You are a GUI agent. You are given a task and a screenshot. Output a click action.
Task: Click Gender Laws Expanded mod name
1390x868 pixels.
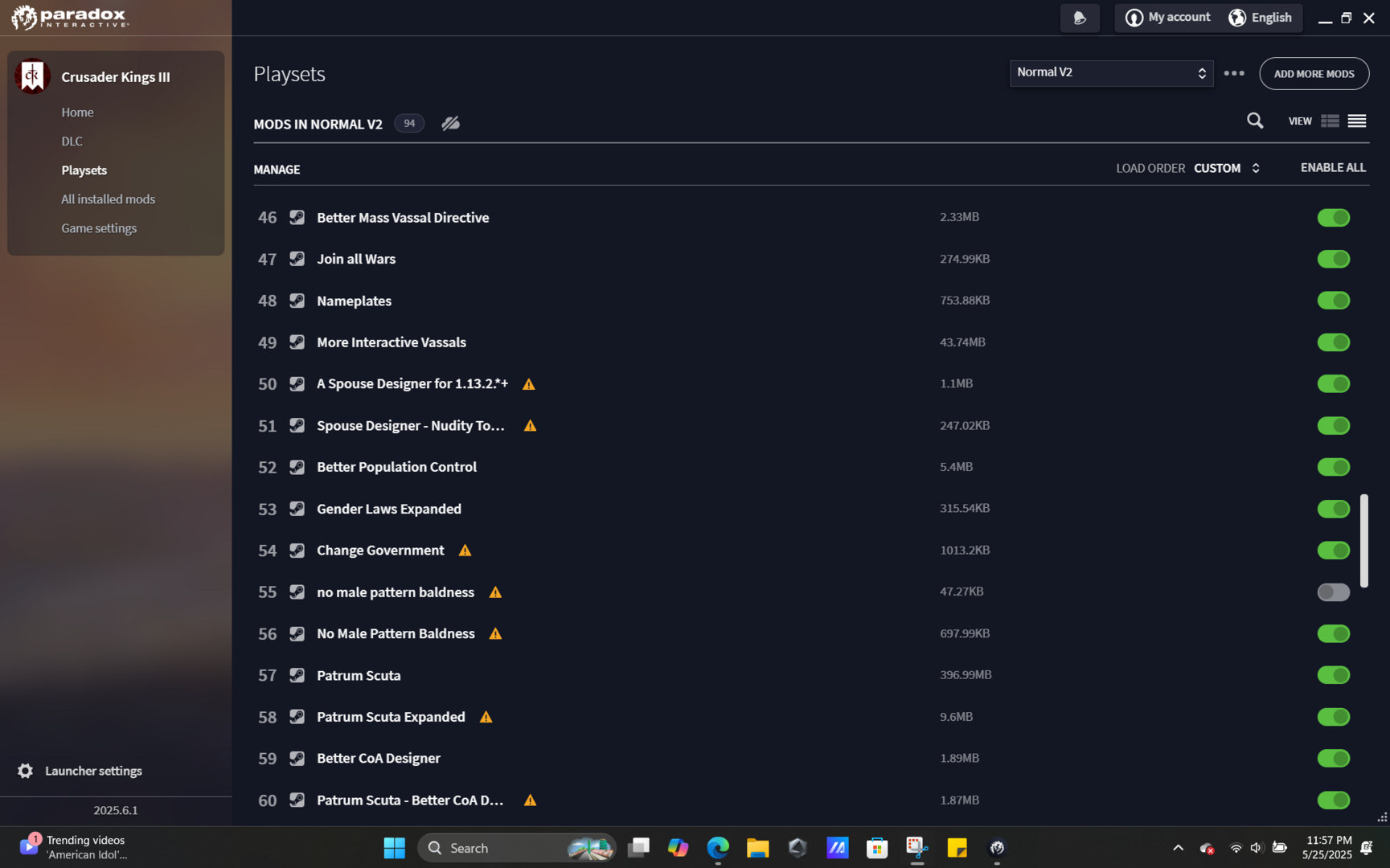(x=389, y=509)
